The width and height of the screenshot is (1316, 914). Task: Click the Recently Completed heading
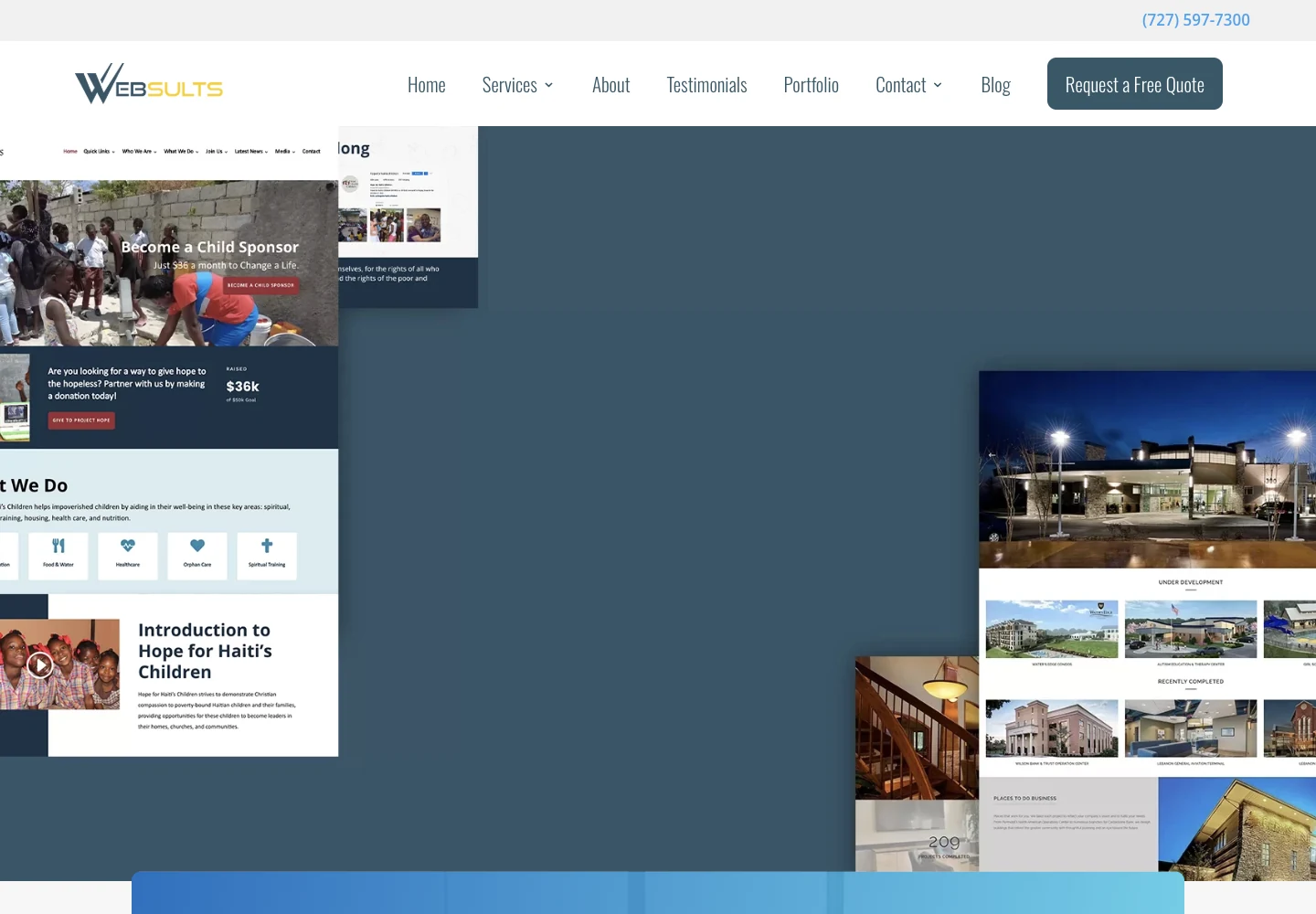(1190, 681)
